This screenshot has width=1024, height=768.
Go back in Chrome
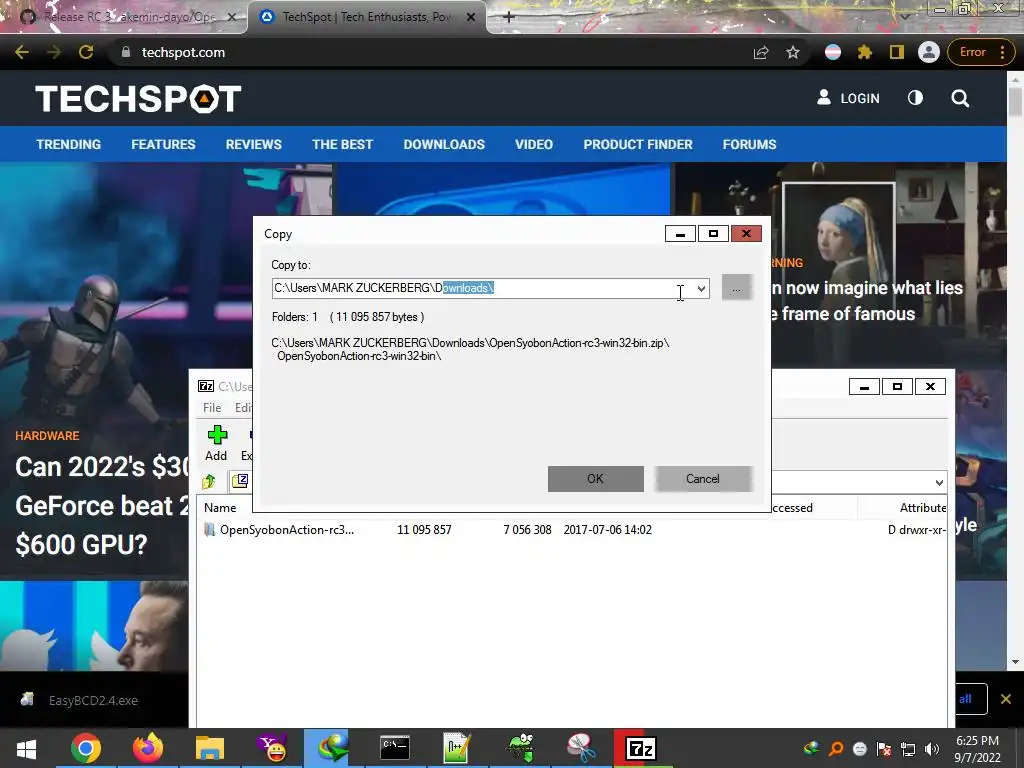pyautogui.click(x=22, y=52)
